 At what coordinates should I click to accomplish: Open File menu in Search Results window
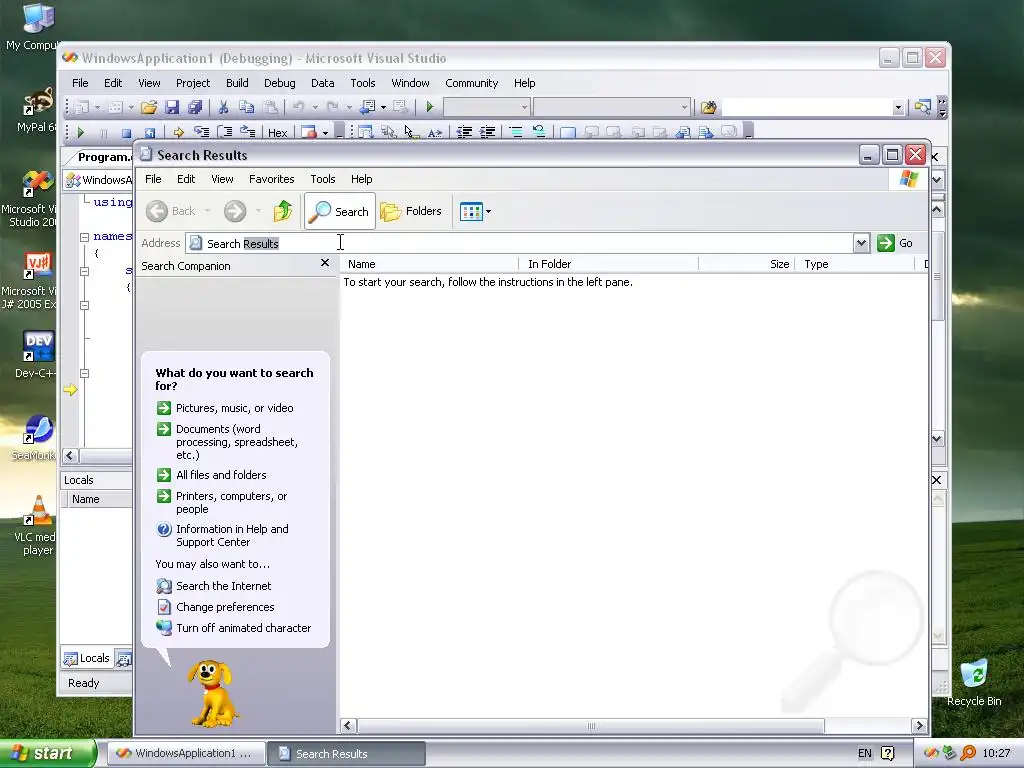pyautogui.click(x=153, y=179)
